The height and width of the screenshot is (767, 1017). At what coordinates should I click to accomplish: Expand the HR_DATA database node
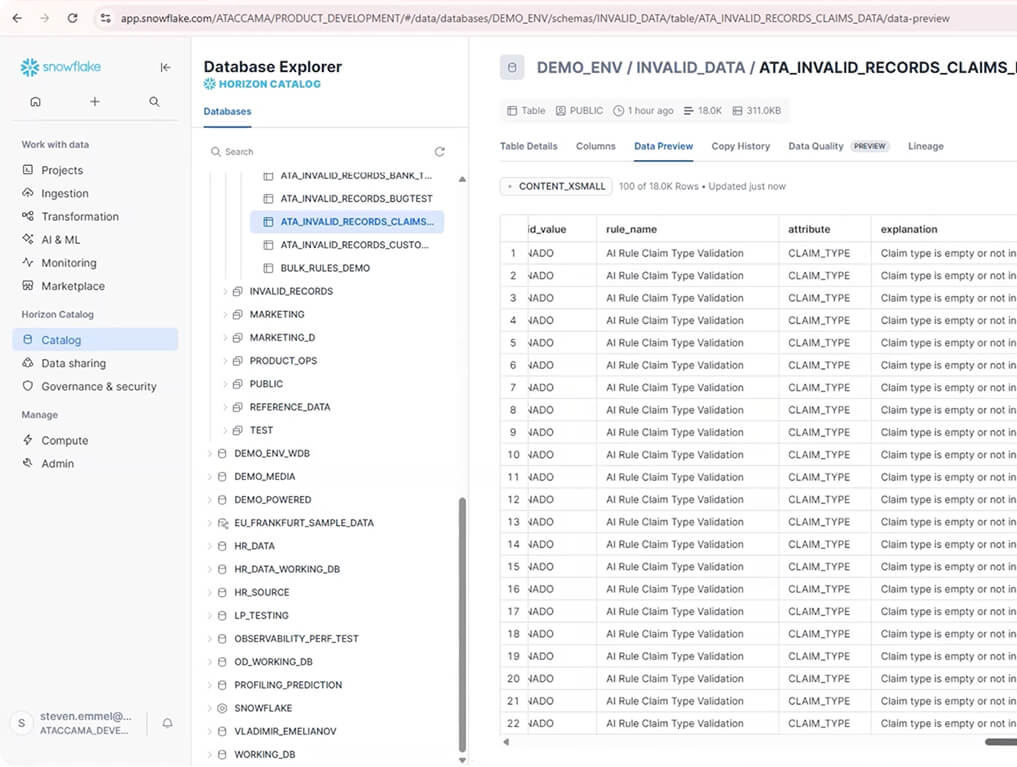(x=209, y=546)
